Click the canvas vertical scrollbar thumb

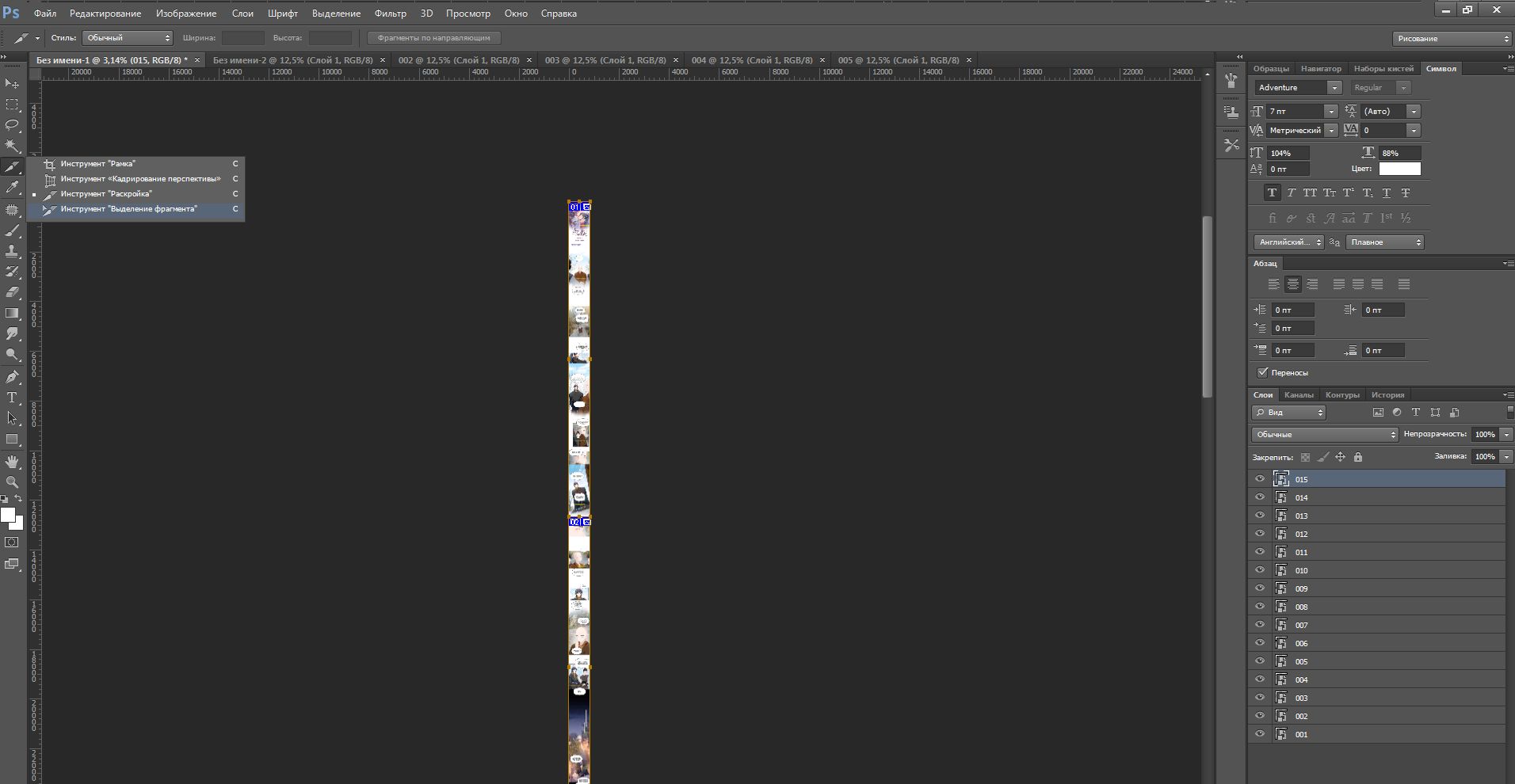1208,306
